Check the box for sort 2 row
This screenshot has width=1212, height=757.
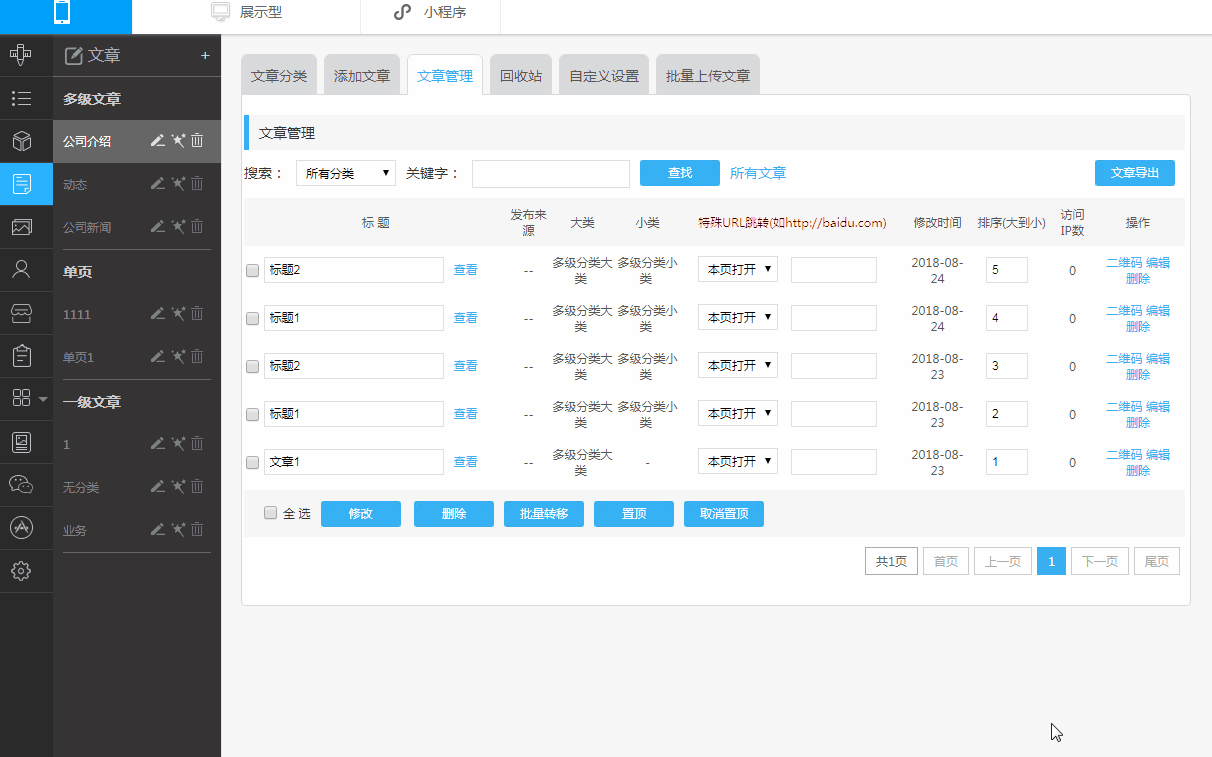[x=252, y=414]
